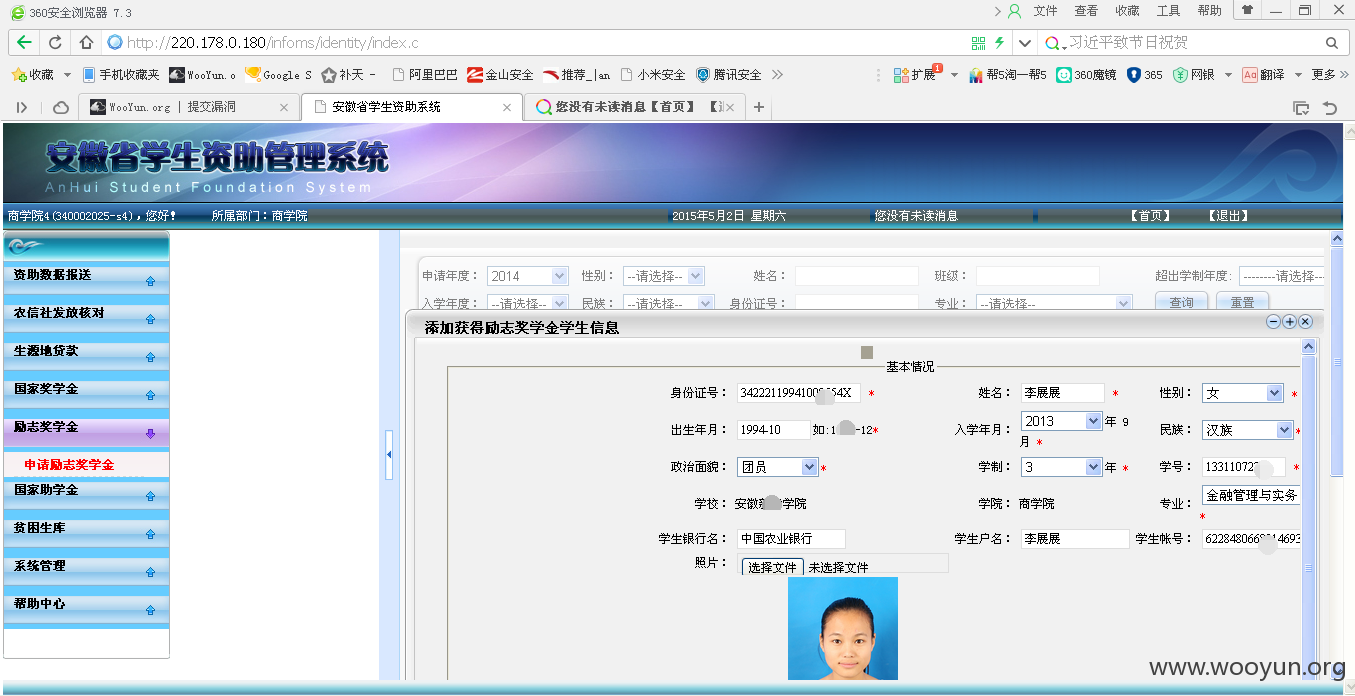Open 政治面貌 团员 dropdown
This screenshot has height=696, width=1355.
tap(778, 467)
